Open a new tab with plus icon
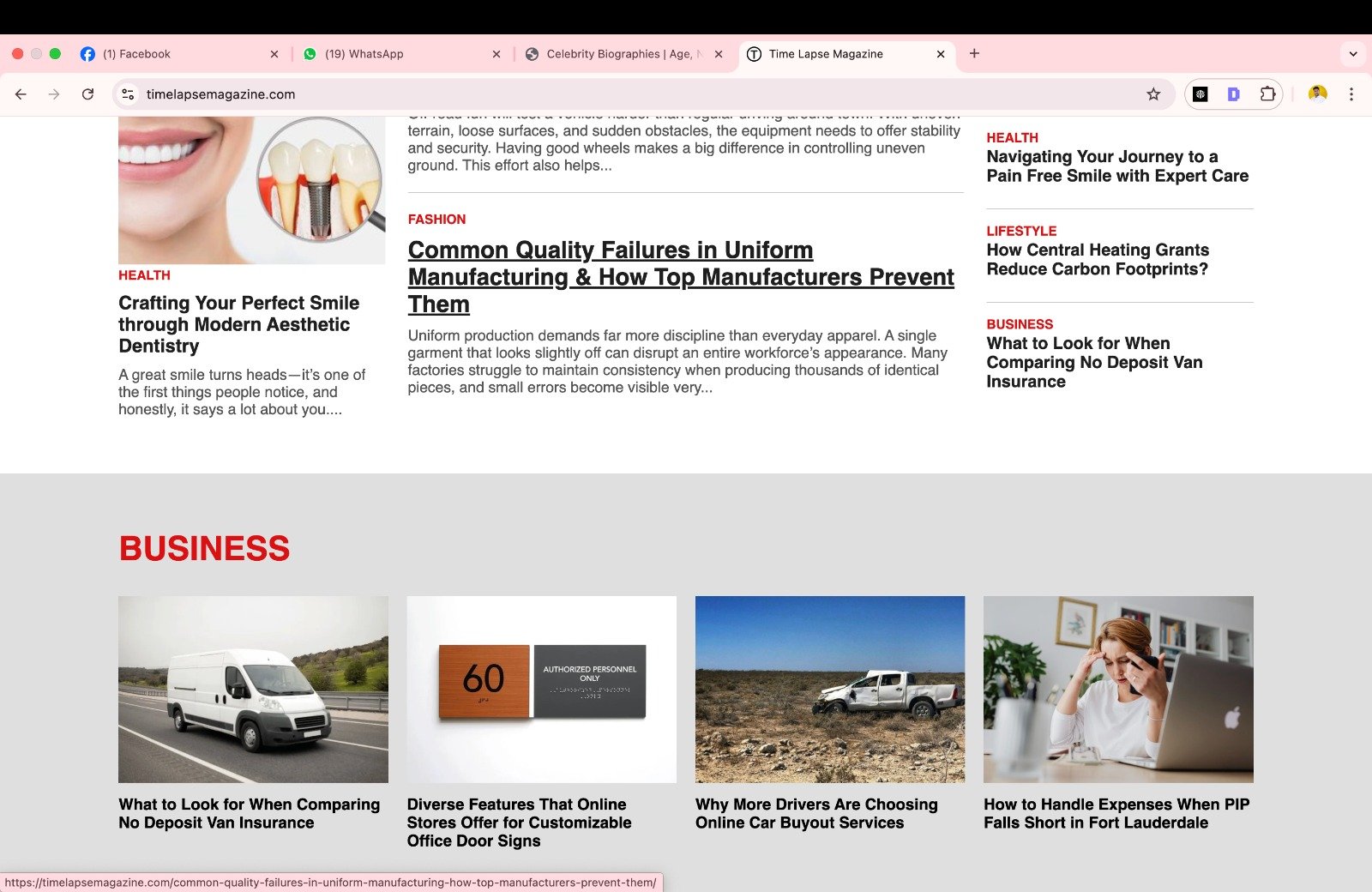This screenshot has height=892, width=1372. coord(974,53)
